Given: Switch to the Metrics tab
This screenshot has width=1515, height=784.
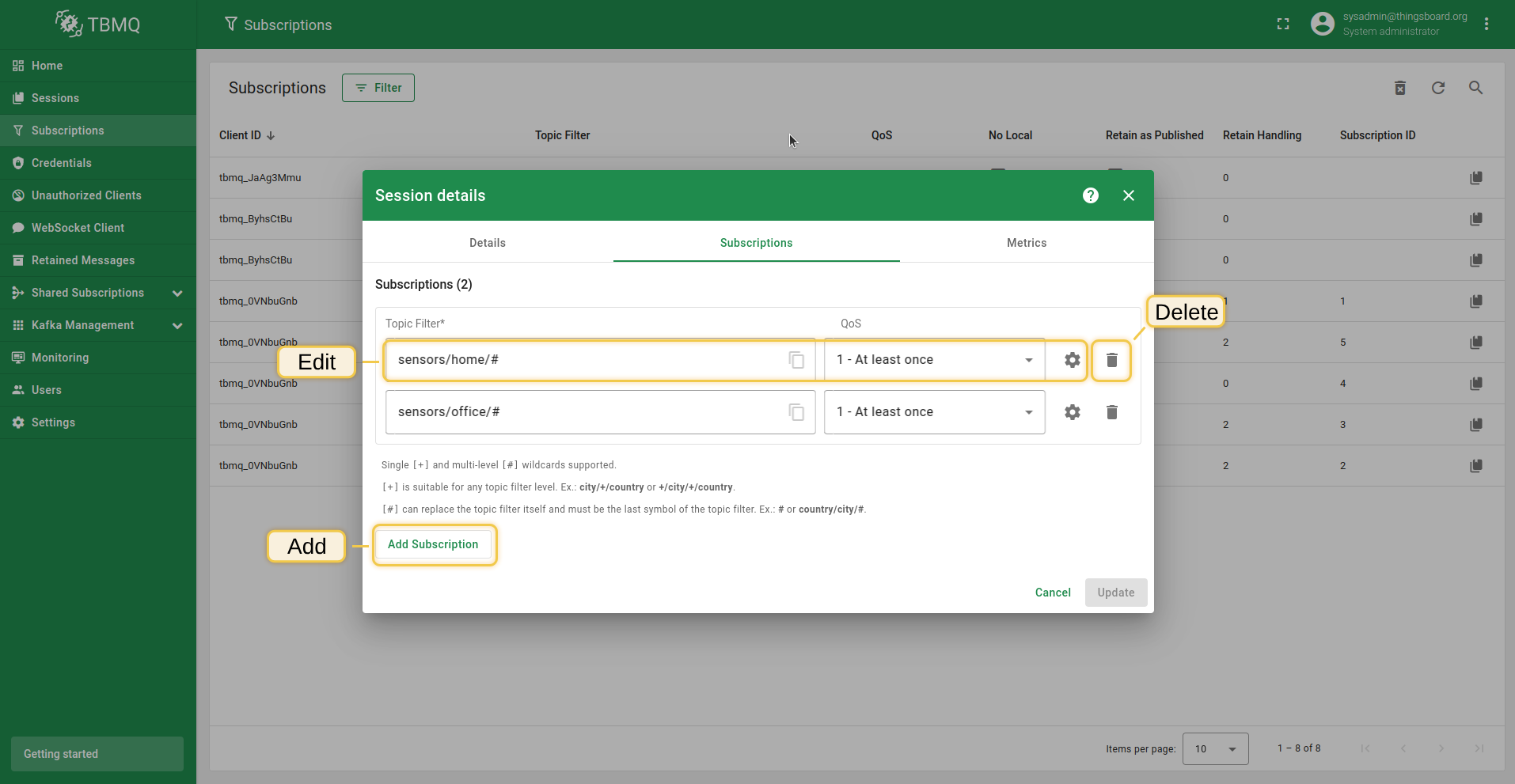Looking at the screenshot, I should (x=1026, y=243).
